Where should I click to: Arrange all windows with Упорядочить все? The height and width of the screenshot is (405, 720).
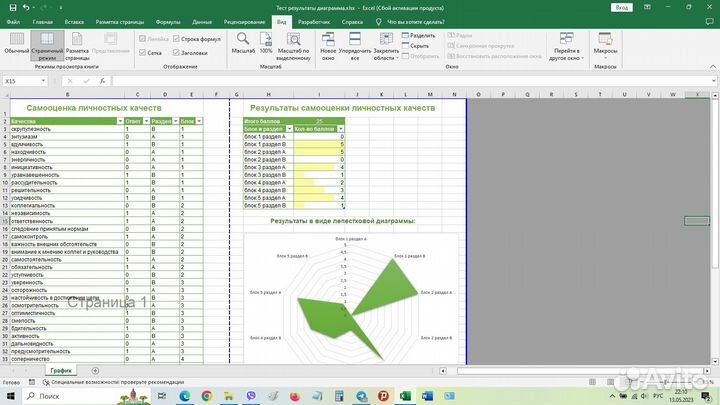point(354,46)
